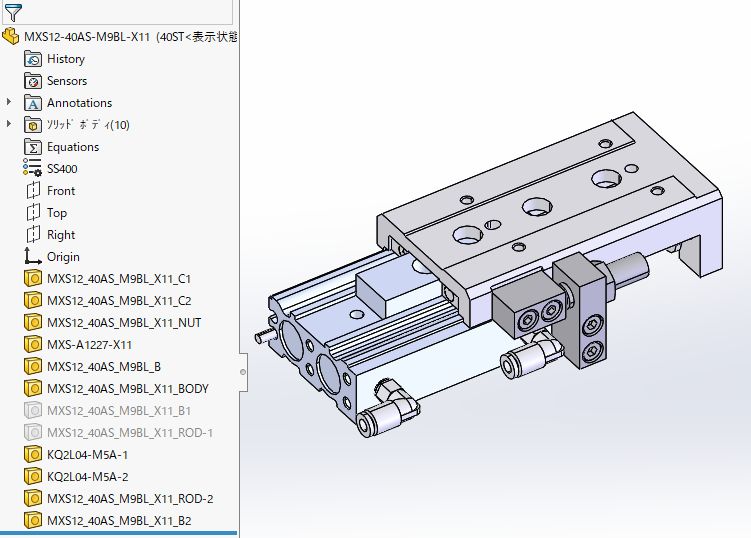
Task: Select the Right plane label
Action: [61, 235]
